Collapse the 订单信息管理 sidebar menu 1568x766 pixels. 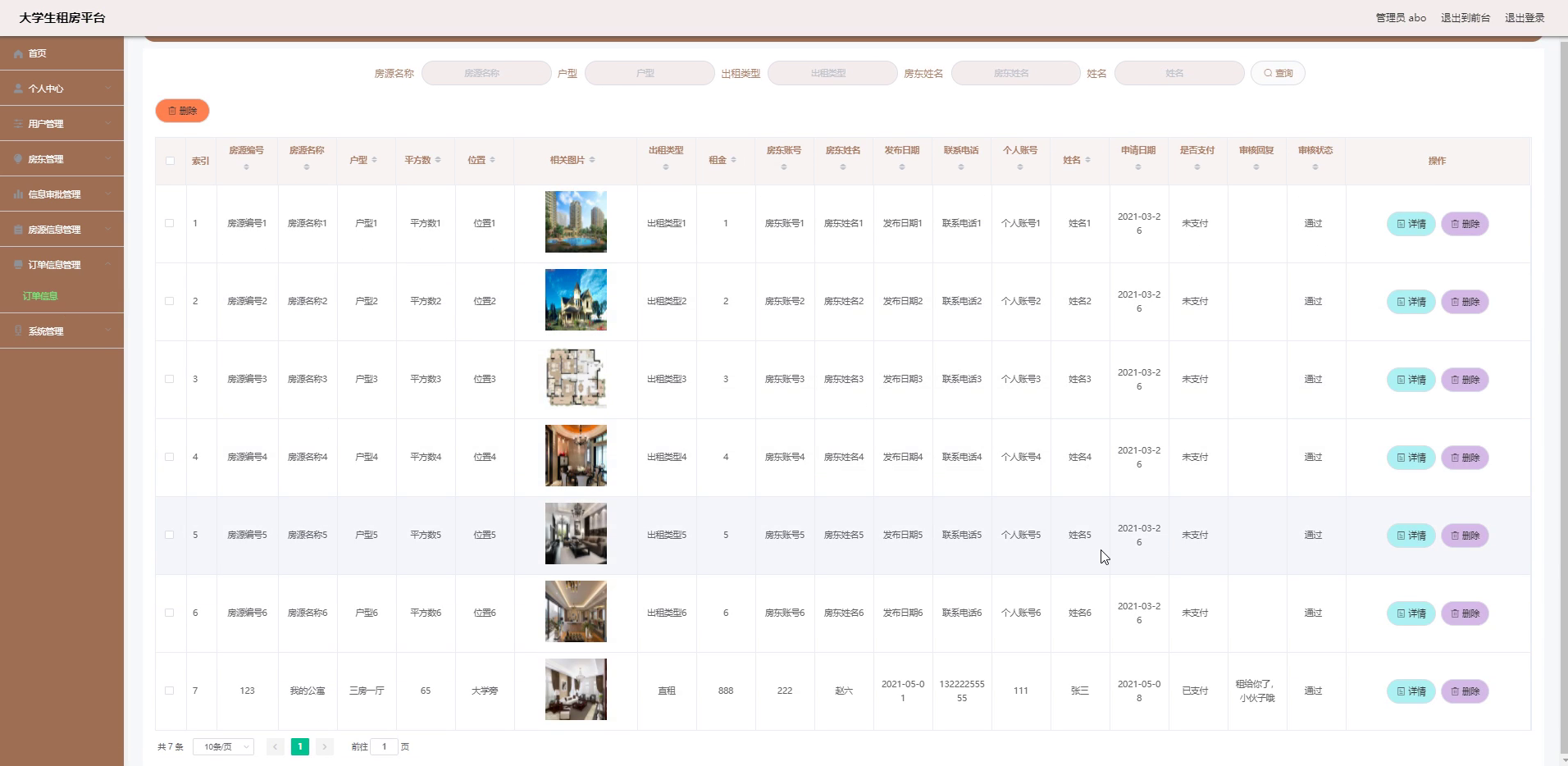coord(62,265)
